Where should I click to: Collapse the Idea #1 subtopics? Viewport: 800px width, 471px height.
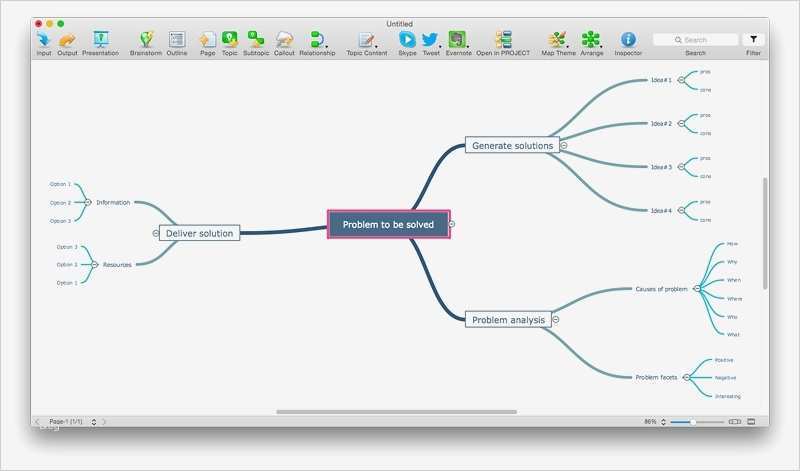coord(681,80)
